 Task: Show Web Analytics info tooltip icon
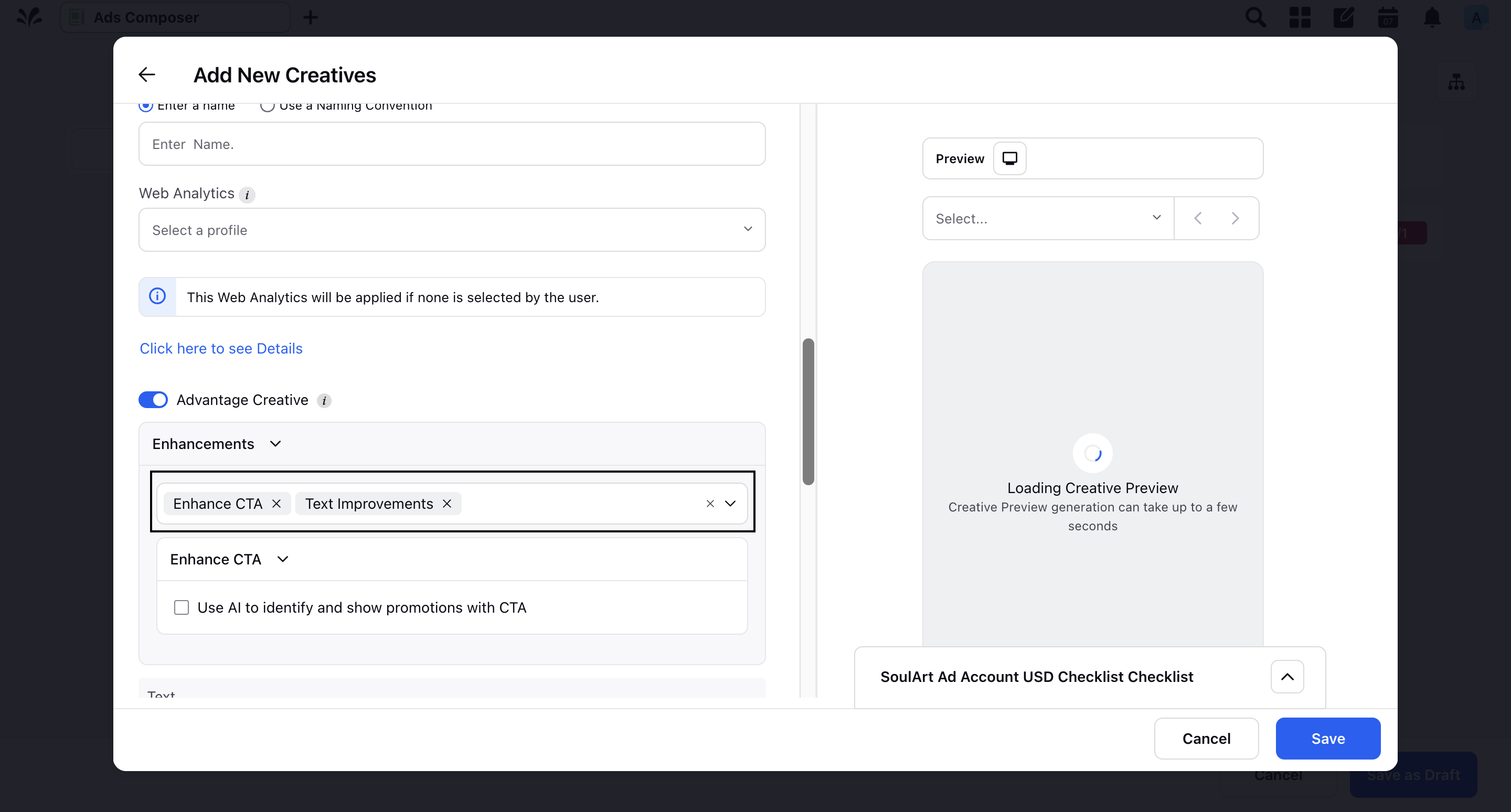[x=247, y=195]
